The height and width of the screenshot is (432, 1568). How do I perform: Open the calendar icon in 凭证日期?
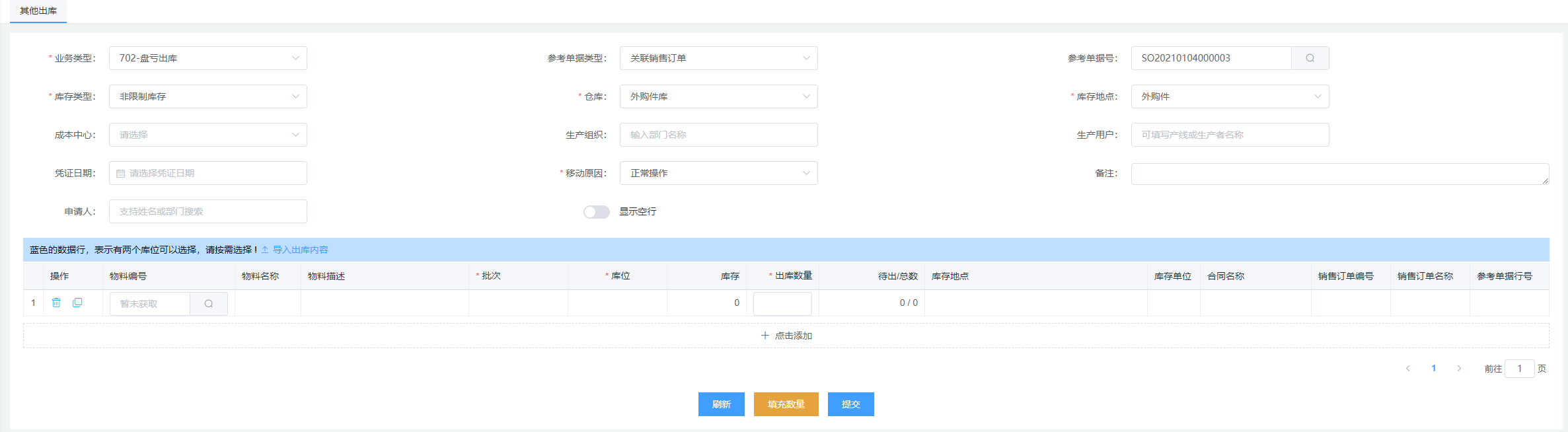pyautogui.click(x=121, y=173)
